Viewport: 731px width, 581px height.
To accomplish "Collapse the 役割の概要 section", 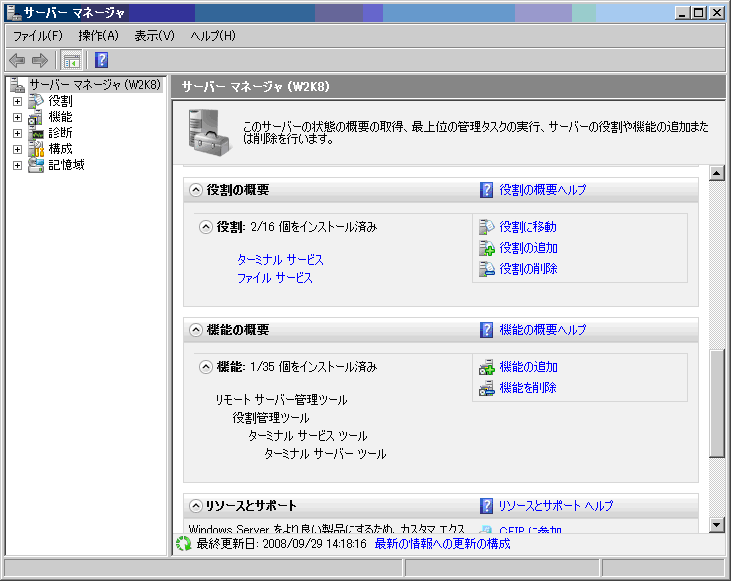I will [x=196, y=190].
